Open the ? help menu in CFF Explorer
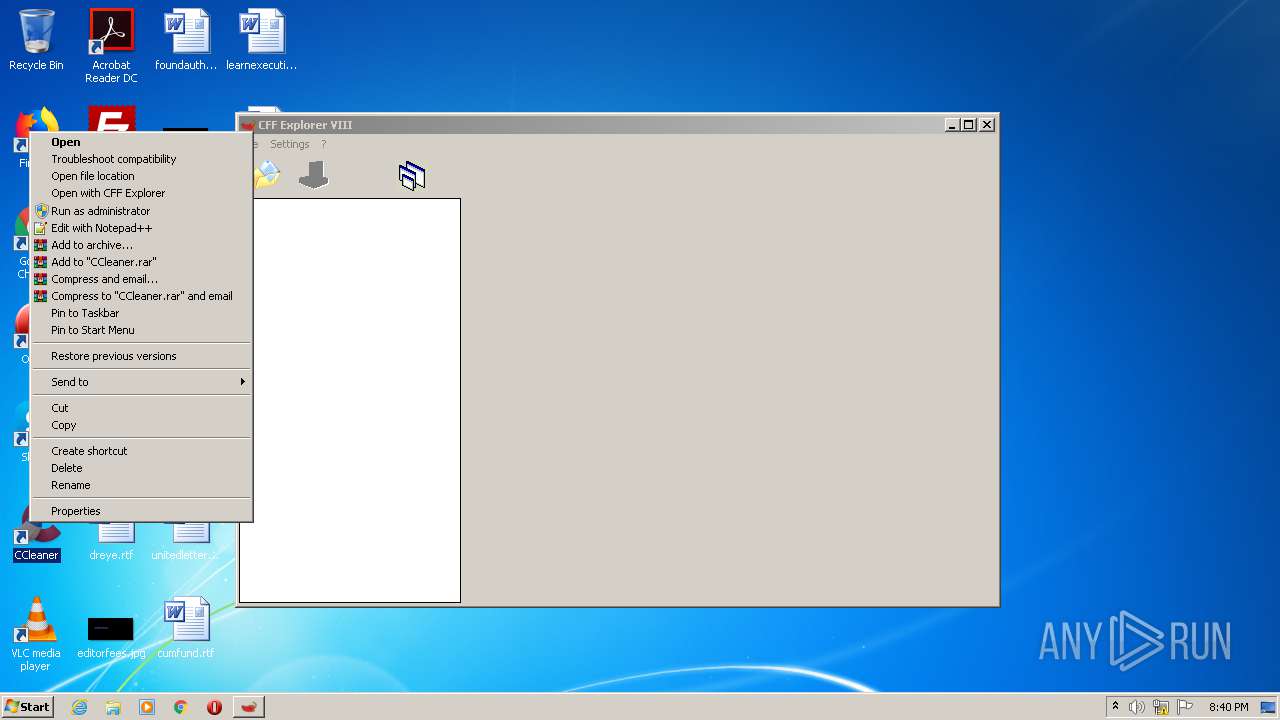The image size is (1280, 720). 324,144
